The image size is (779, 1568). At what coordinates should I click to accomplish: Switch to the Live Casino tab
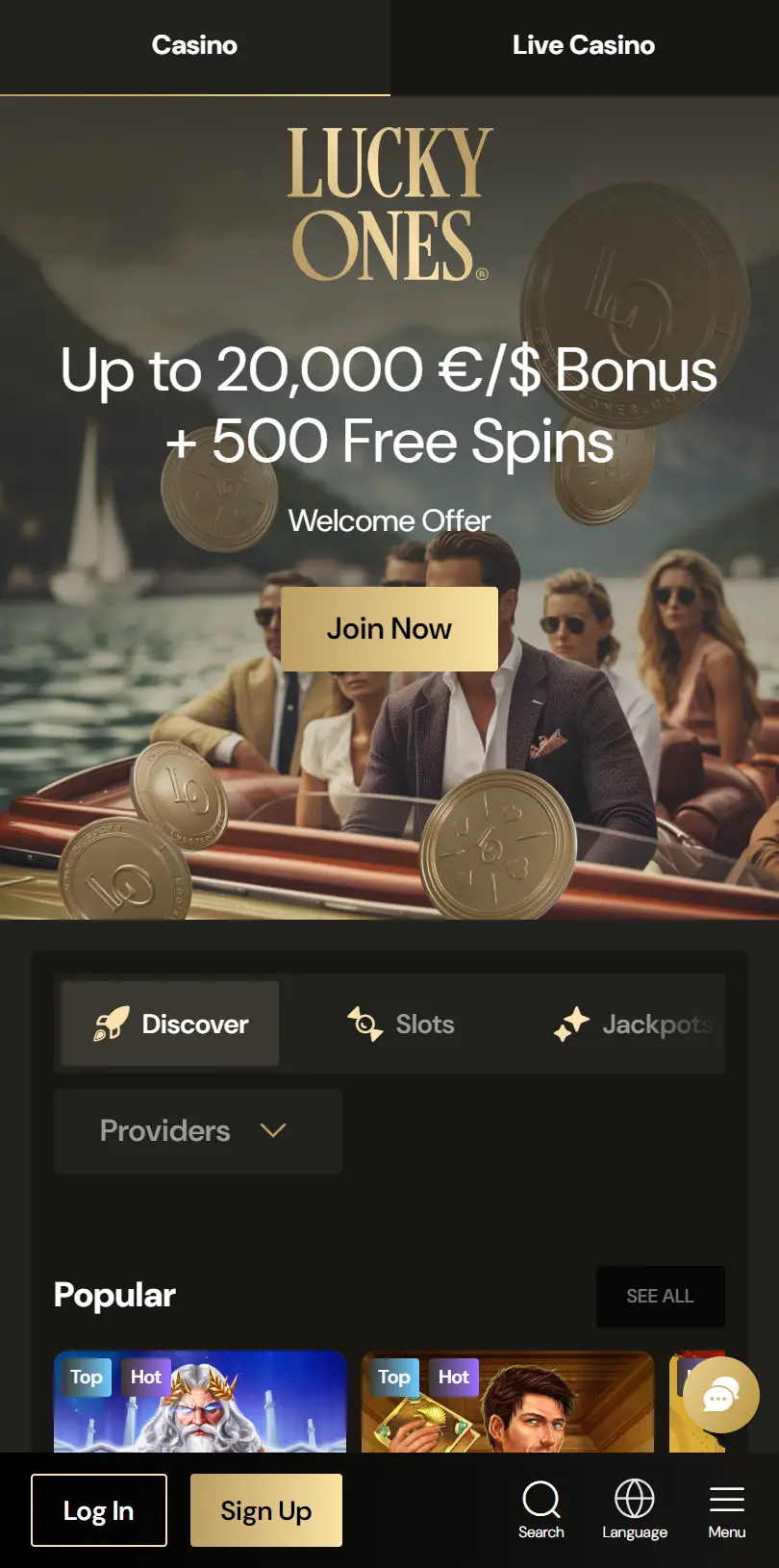click(584, 45)
